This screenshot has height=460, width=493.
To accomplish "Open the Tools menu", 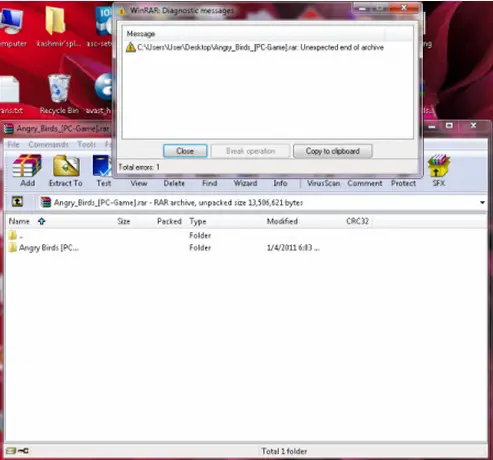I will tap(87, 144).
